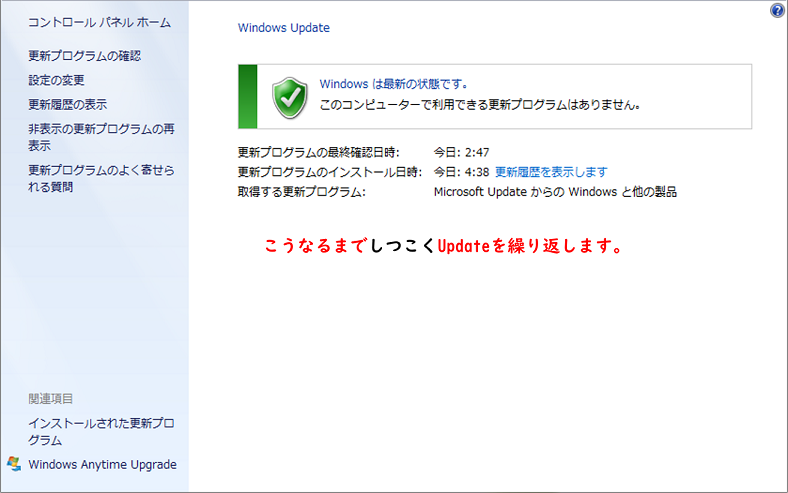Click the 今日: 2:47 last check value
This screenshot has height=493, width=788.
click(461, 152)
